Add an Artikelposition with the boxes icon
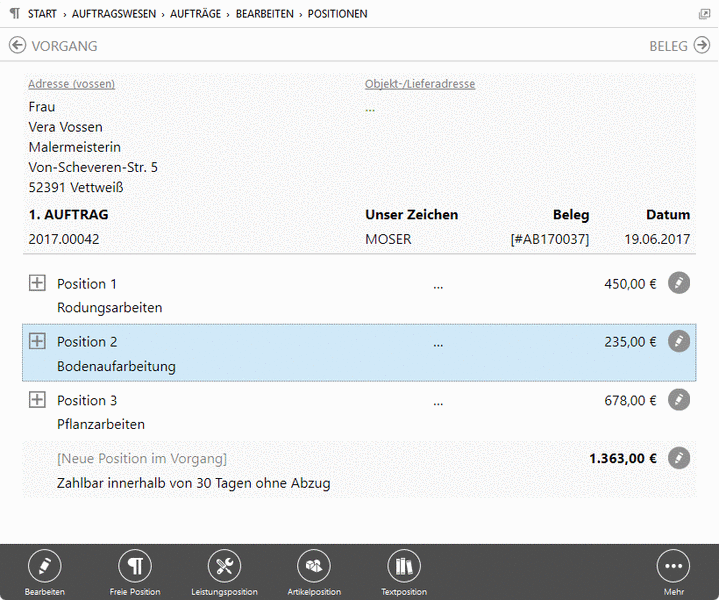Viewport: 719px width, 600px height. coord(314,566)
